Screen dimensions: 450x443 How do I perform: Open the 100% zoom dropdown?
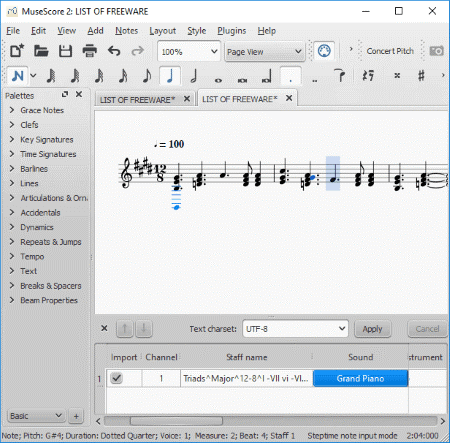(x=189, y=51)
